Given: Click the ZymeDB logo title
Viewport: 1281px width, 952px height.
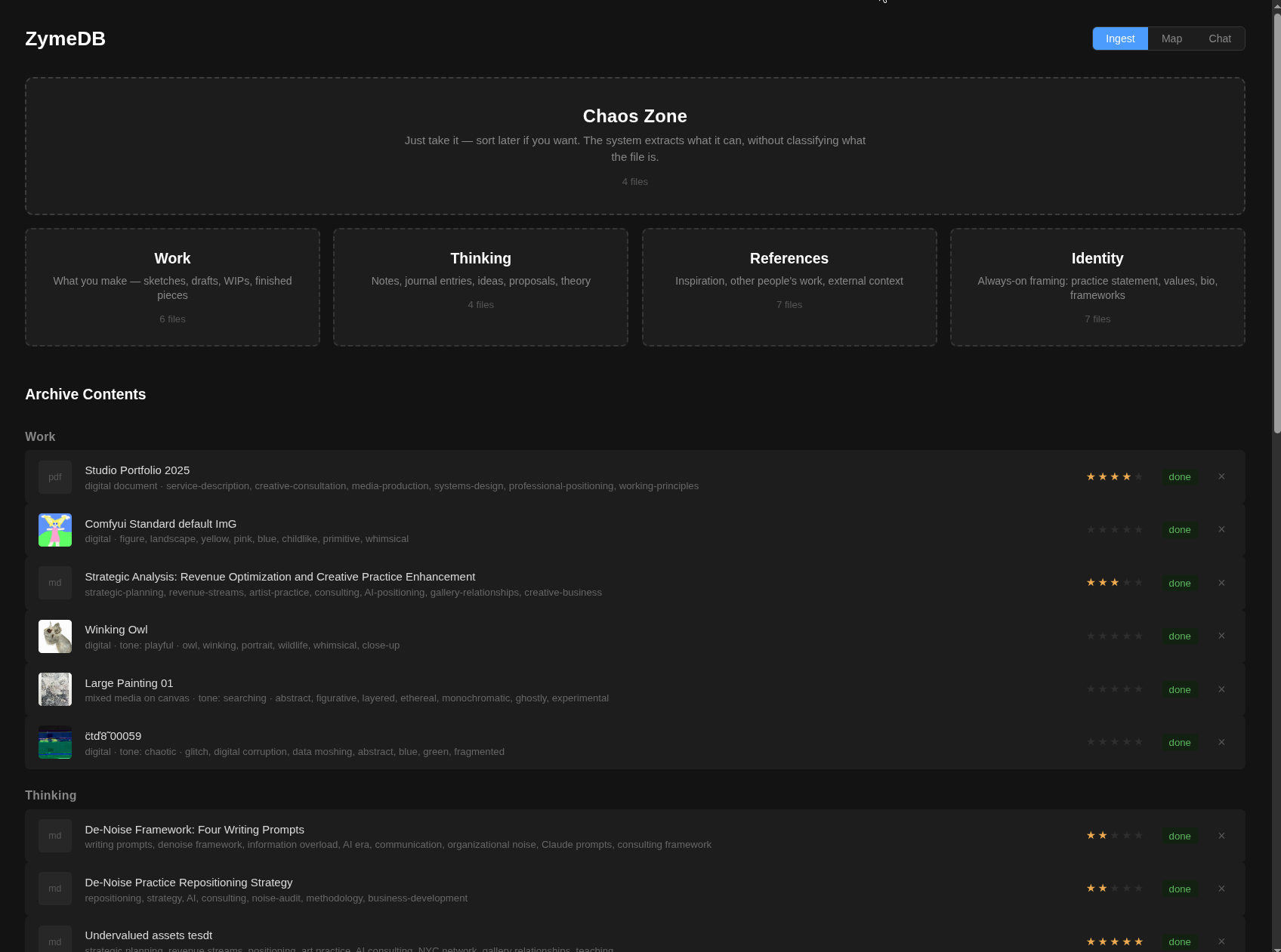Looking at the screenshot, I should tap(65, 39).
